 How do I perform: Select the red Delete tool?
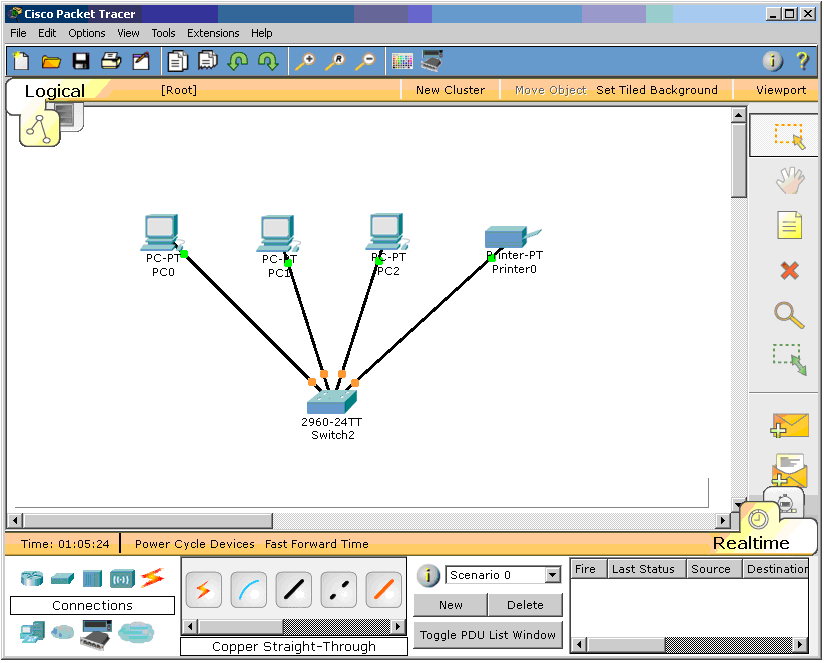click(x=789, y=271)
